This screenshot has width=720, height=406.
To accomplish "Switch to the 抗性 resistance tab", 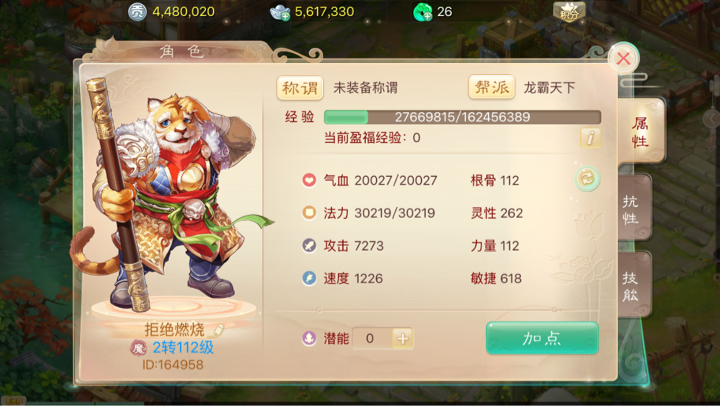I will (x=634, y=209).
